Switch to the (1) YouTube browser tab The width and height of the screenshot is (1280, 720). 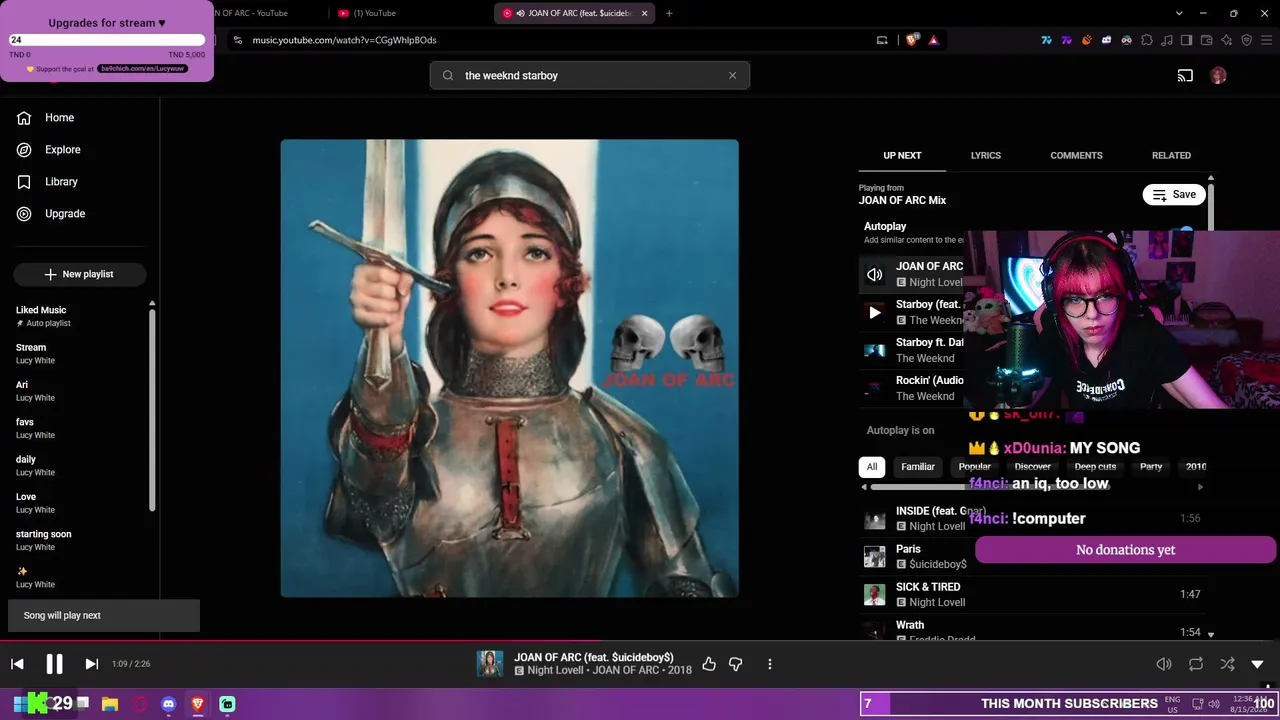click(408, 13)
